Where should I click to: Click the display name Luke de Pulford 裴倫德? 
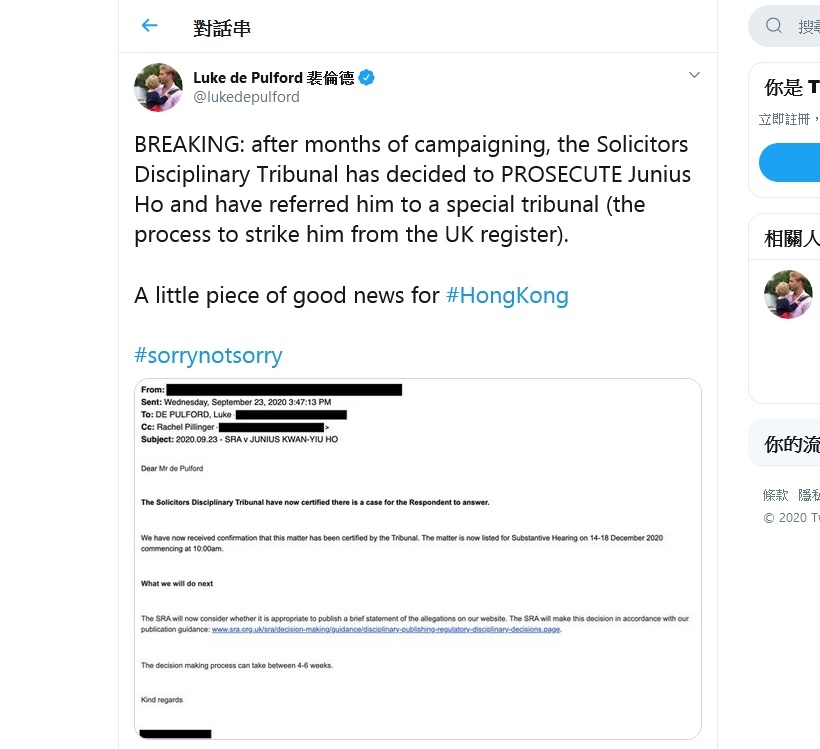pyautogui.click(x=273, y=78)
